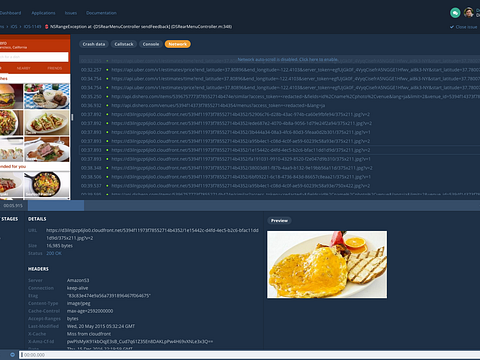This screenshot has height=360, width=480.
Task: Select the 00:37.892 cloudfront 52906c76 image row
Action: (280, 114)
